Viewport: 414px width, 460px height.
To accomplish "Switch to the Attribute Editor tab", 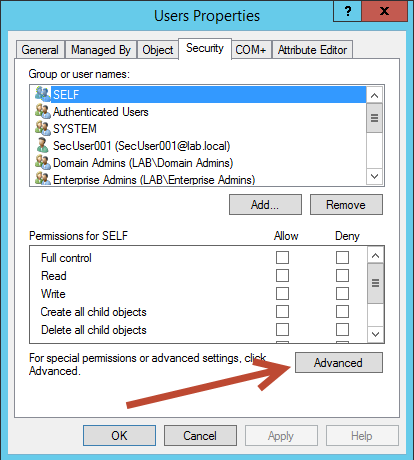I will click(312, 50).
